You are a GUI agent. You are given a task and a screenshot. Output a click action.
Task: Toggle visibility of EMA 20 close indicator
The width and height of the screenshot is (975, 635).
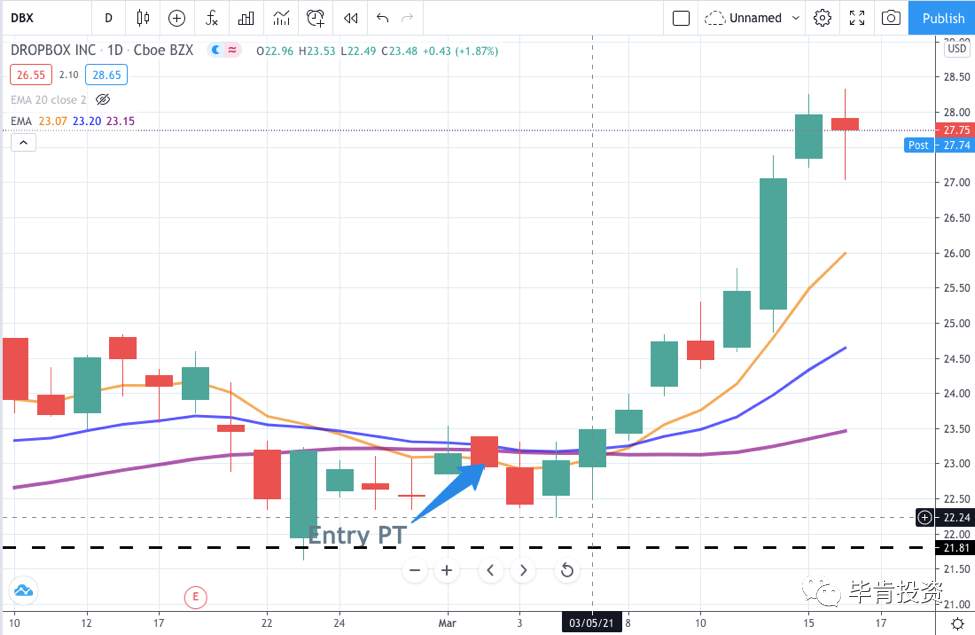pos(103,100)
